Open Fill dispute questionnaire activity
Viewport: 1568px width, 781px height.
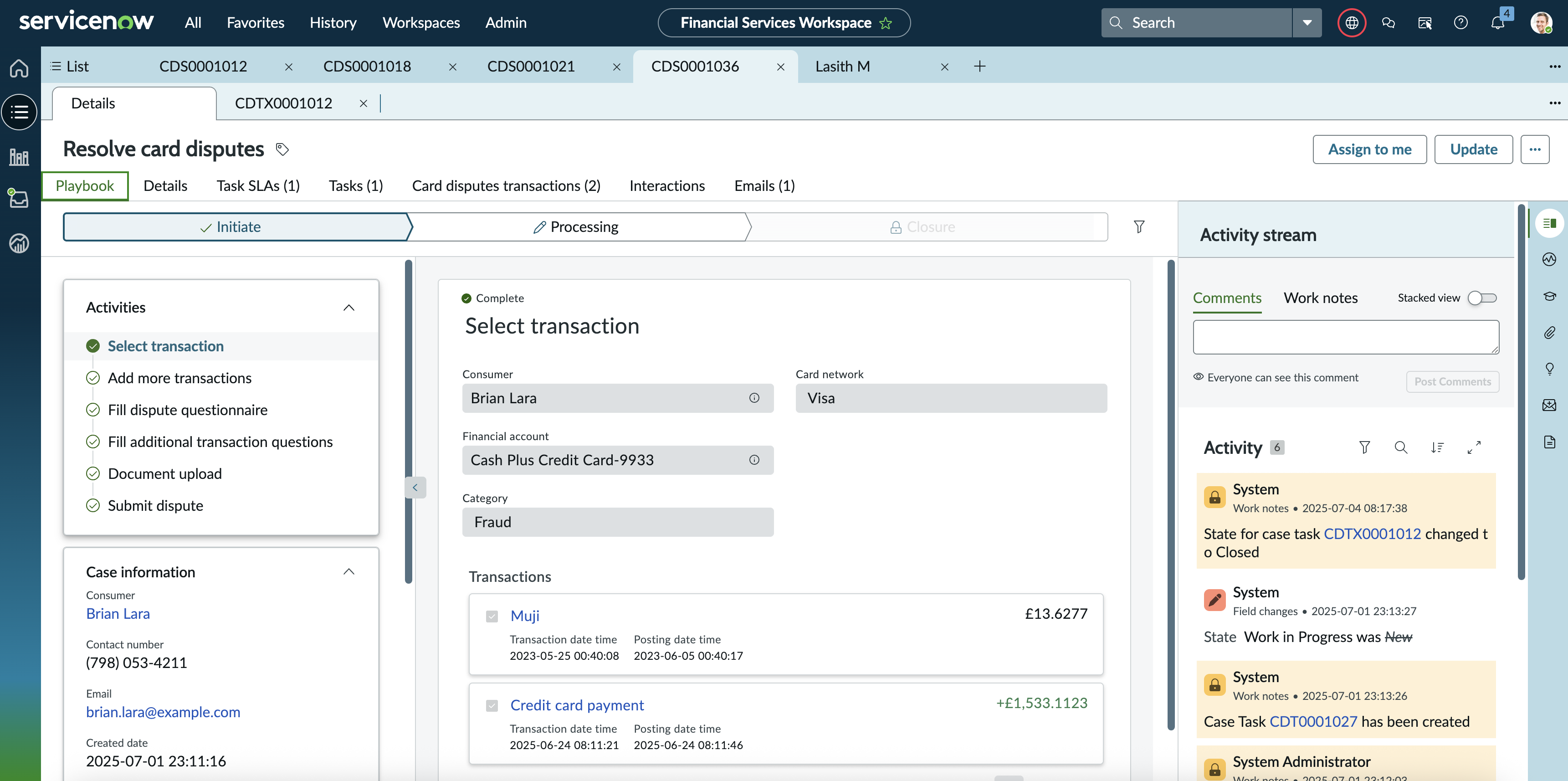188,410
